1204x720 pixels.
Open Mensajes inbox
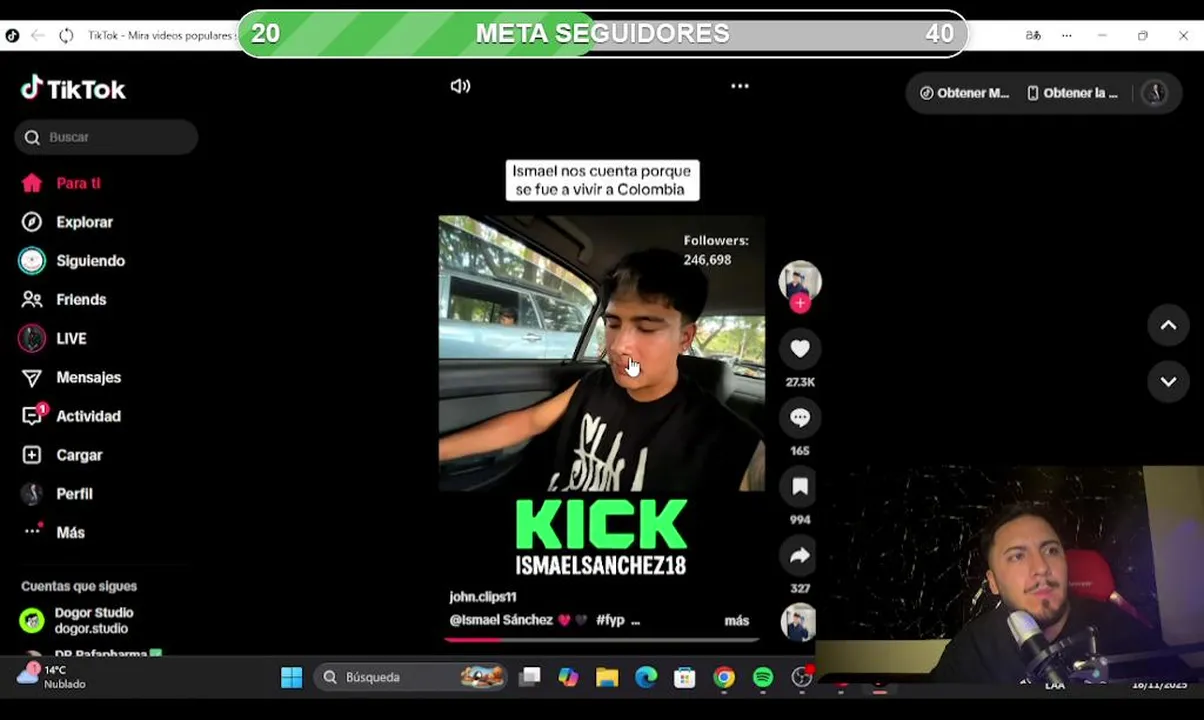pos(71,378)
